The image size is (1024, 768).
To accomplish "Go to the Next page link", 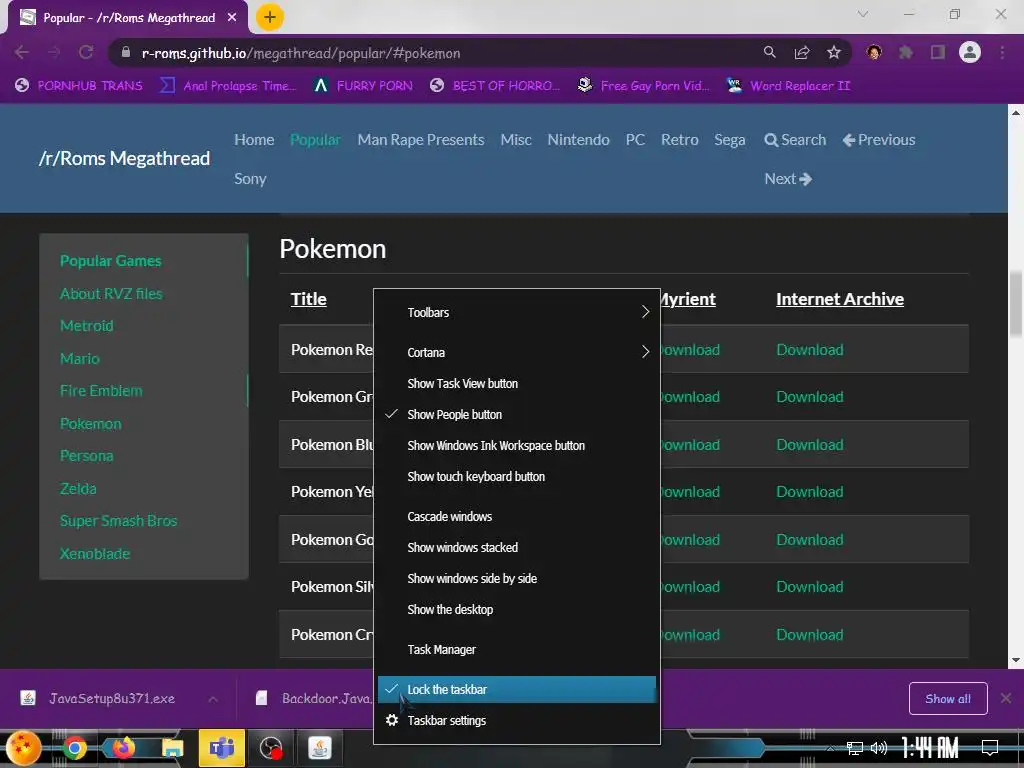I will coord(788,179).
